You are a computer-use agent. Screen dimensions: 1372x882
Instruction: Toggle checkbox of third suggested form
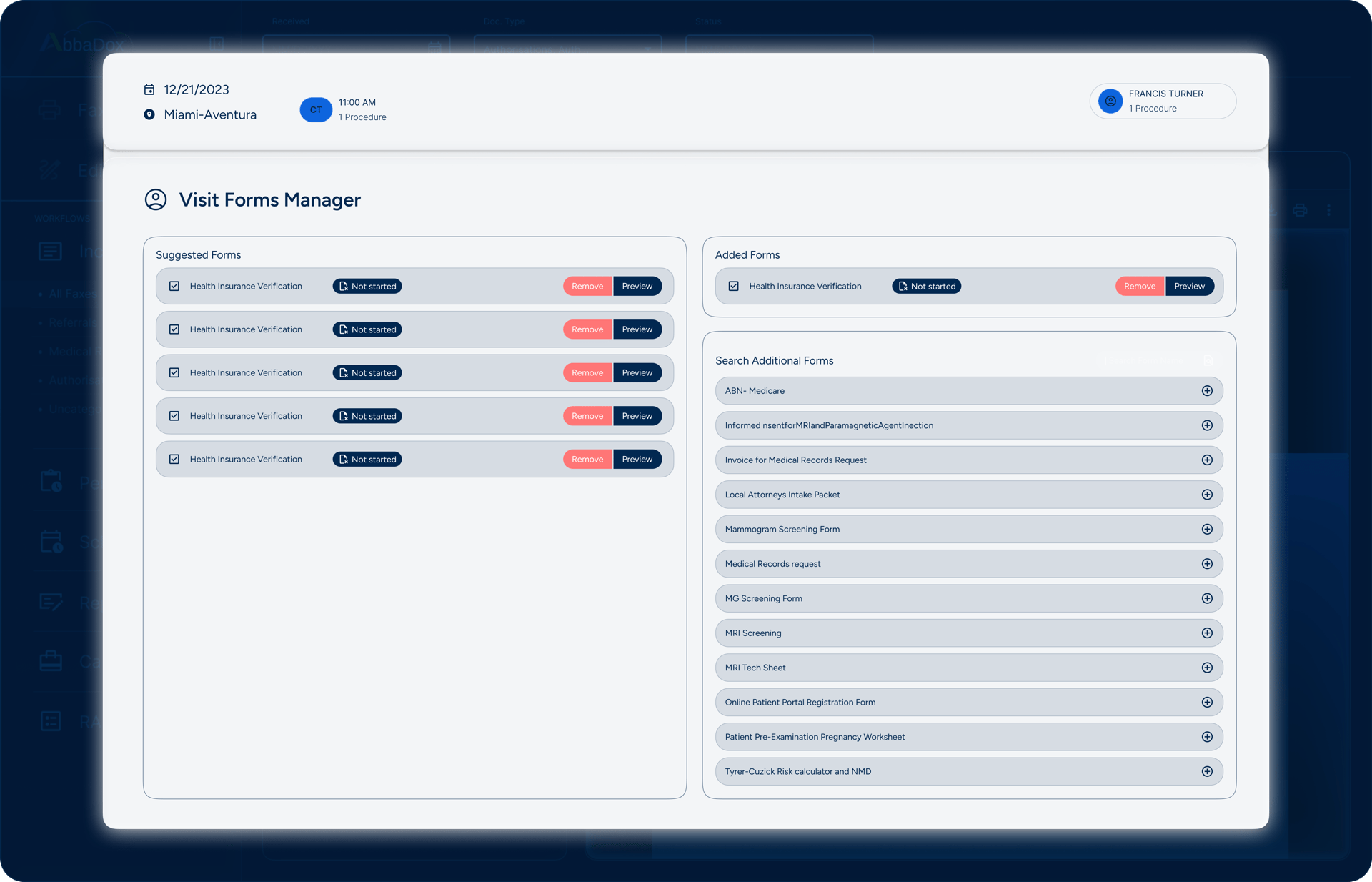pyautogui.click(x=174, y=373)
